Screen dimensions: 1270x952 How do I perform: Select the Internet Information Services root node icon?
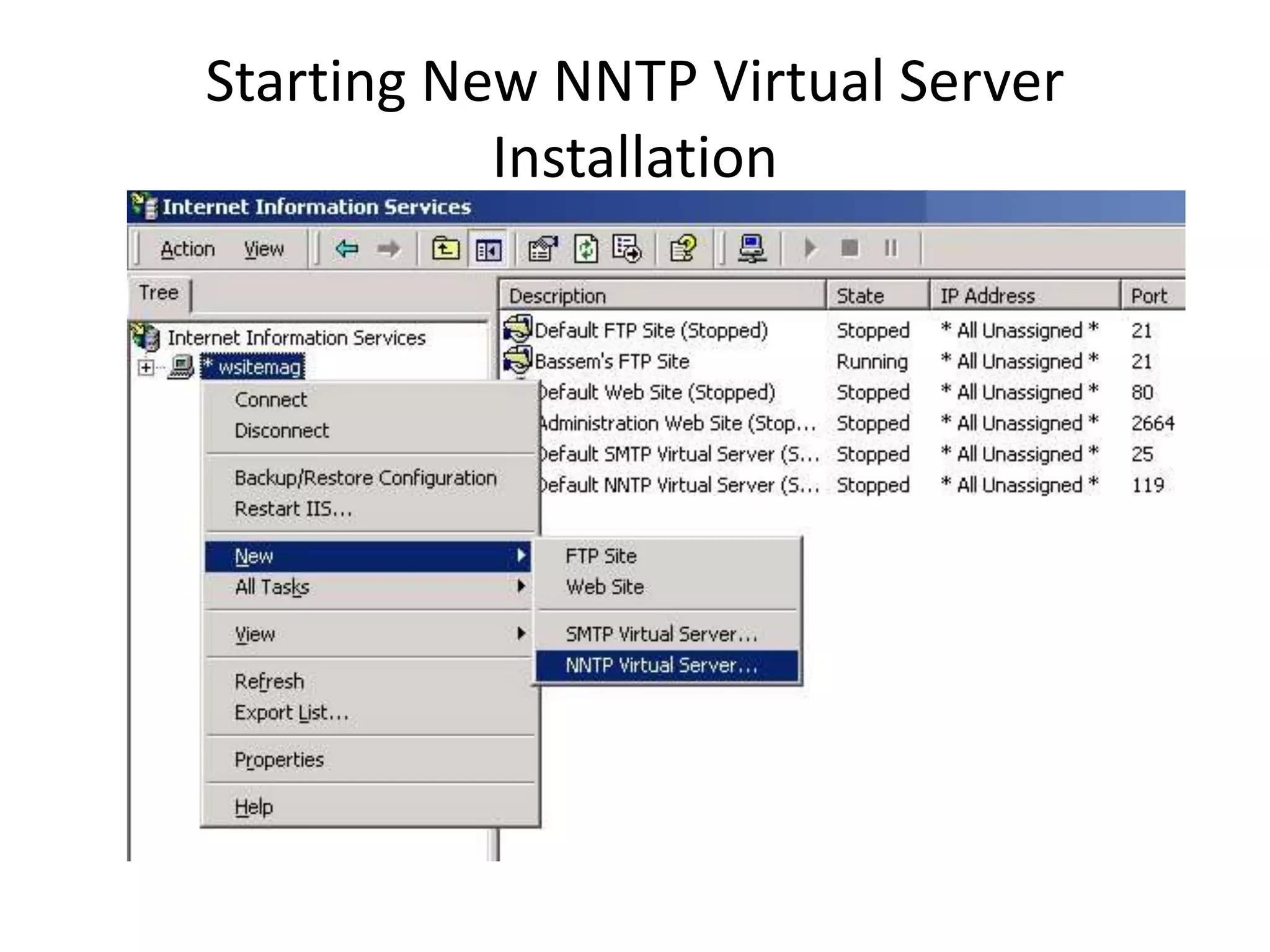click(146, 337)
